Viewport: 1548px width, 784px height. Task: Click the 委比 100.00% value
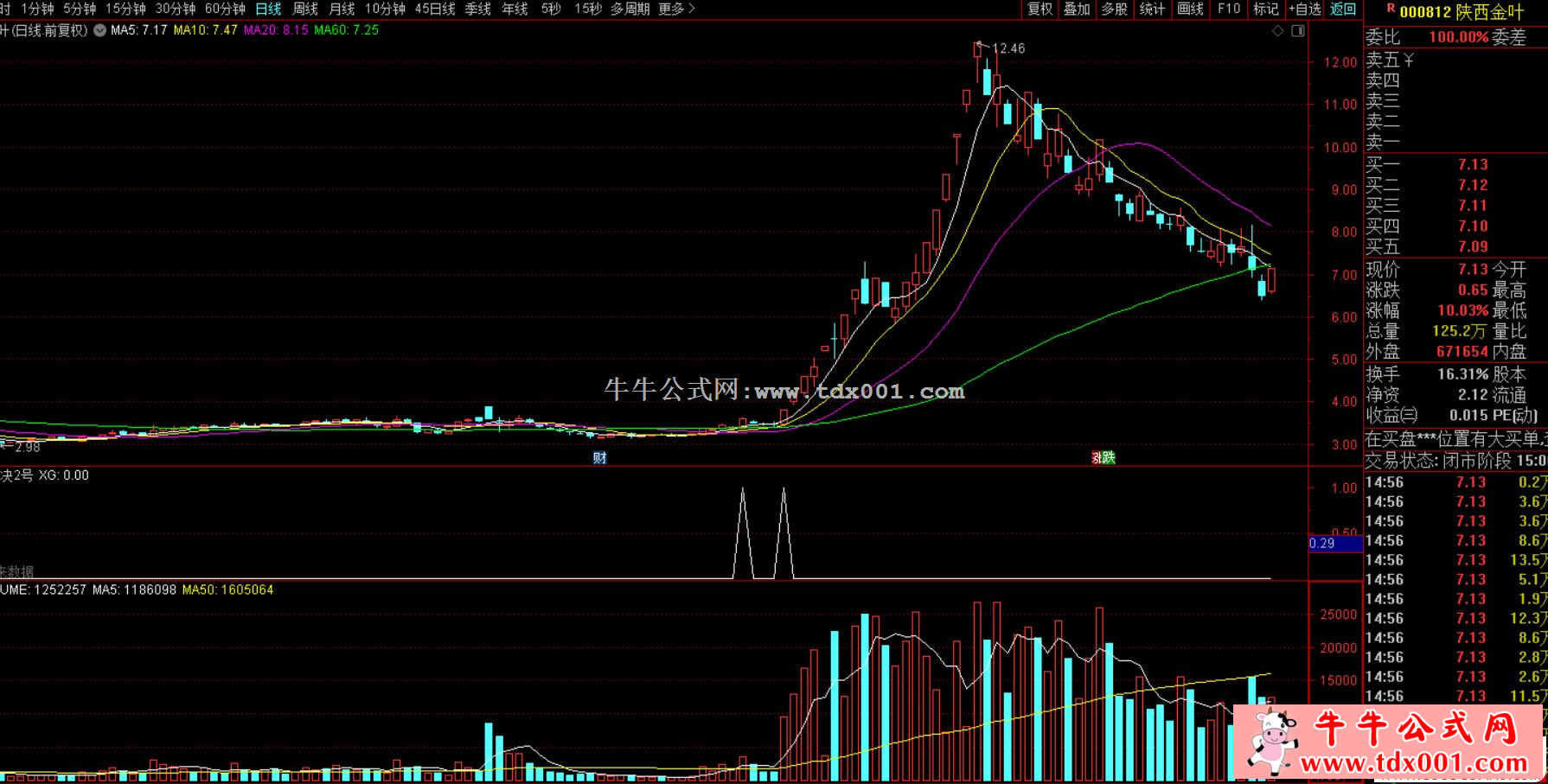tap(1458, 37)
